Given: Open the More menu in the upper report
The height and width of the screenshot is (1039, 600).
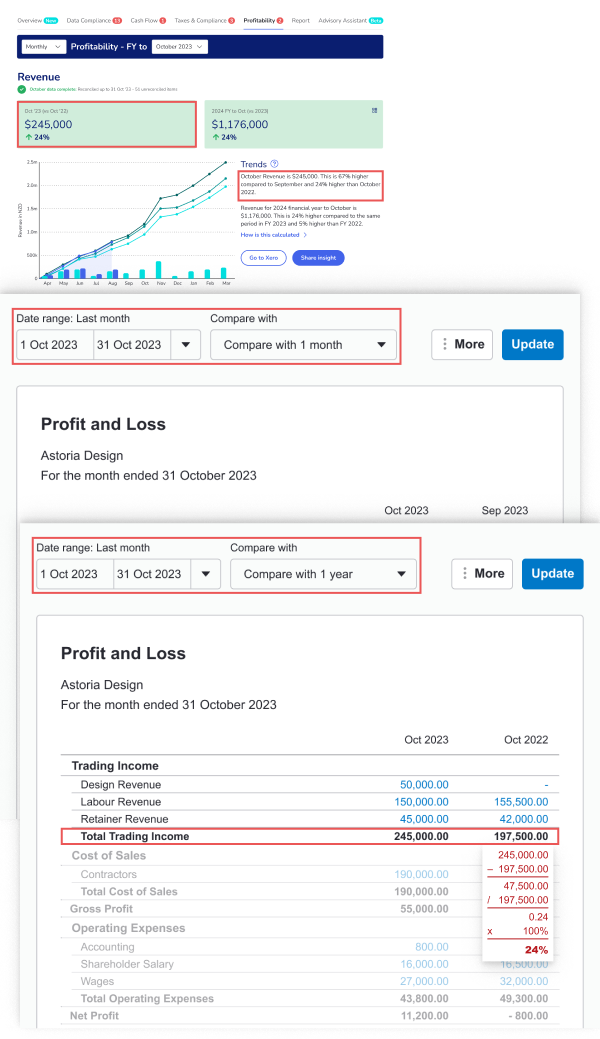Looking at the screenshot, I should pos(461,345).
